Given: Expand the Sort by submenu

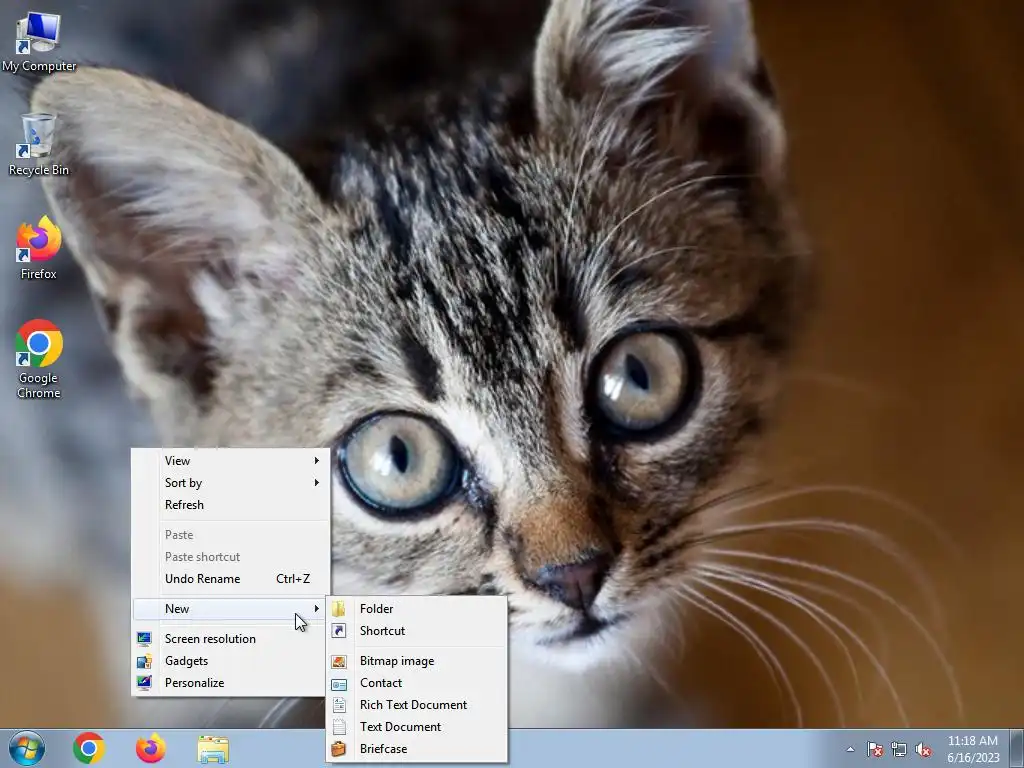Looking at the screenshot, I should [231, 483].
